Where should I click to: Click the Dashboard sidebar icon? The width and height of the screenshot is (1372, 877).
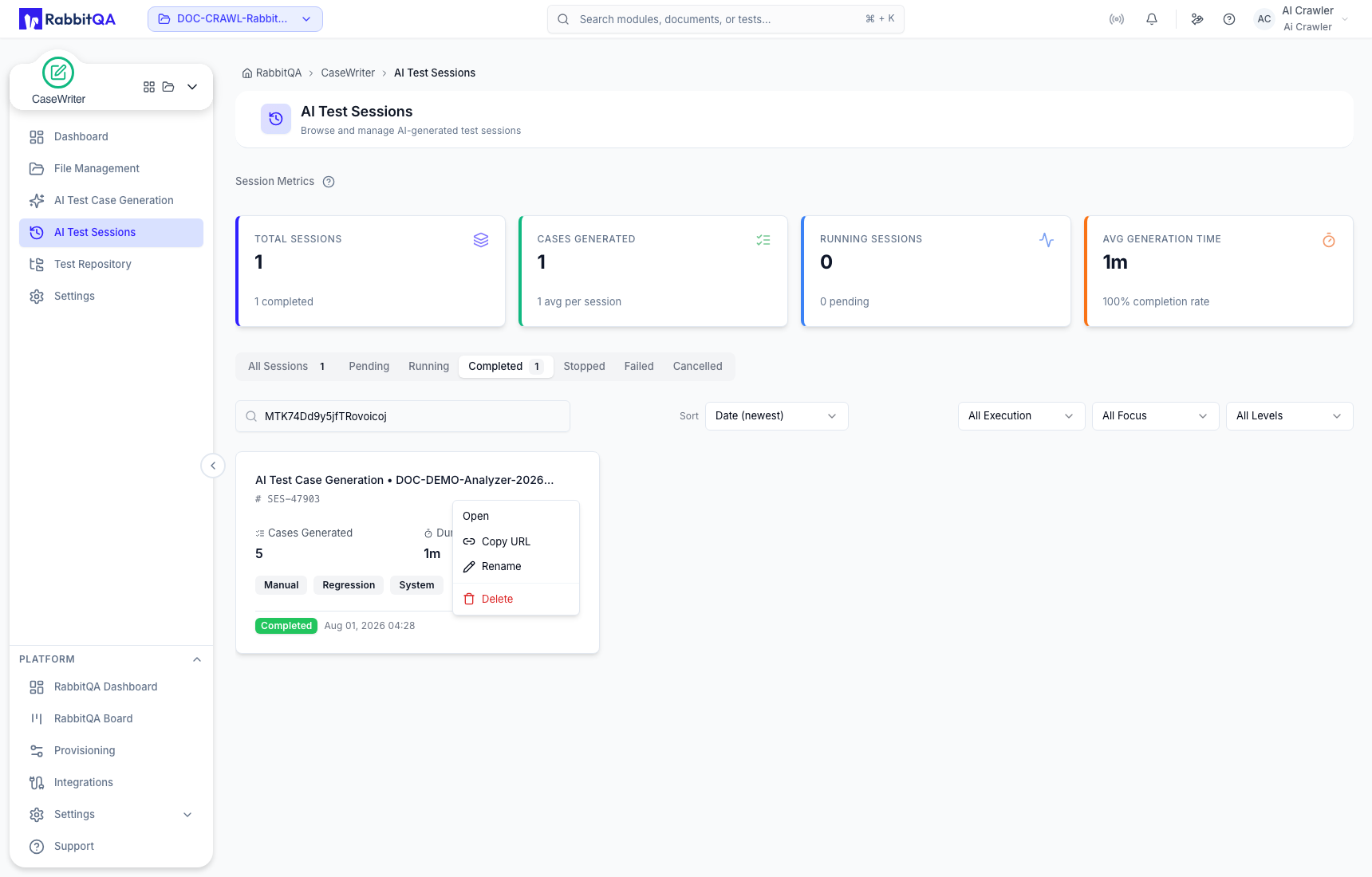(37, 137)
